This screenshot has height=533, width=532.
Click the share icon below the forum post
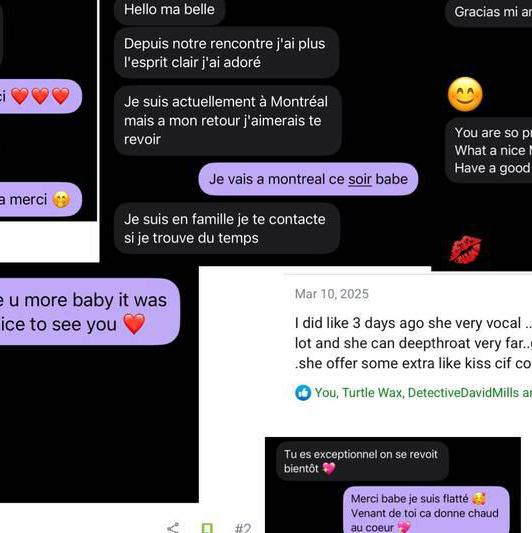(173, 528)
